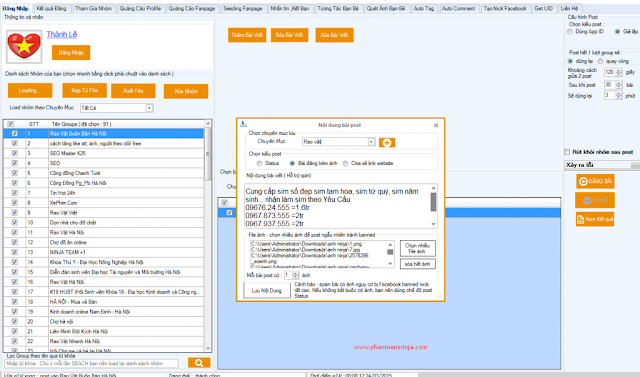The width and height of the screenshot is (640, 377).
Task: Click the orange magnifier search icon
Action: 199,363
